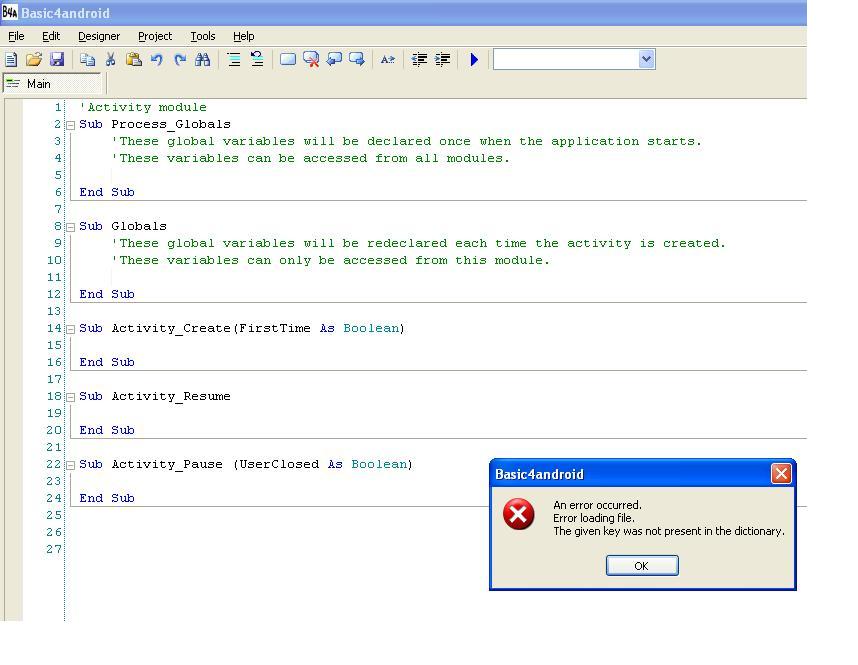The image size is (858, 665).
Task: Collapse the Activity_Pause sub
Action: [x=71, y=465]
